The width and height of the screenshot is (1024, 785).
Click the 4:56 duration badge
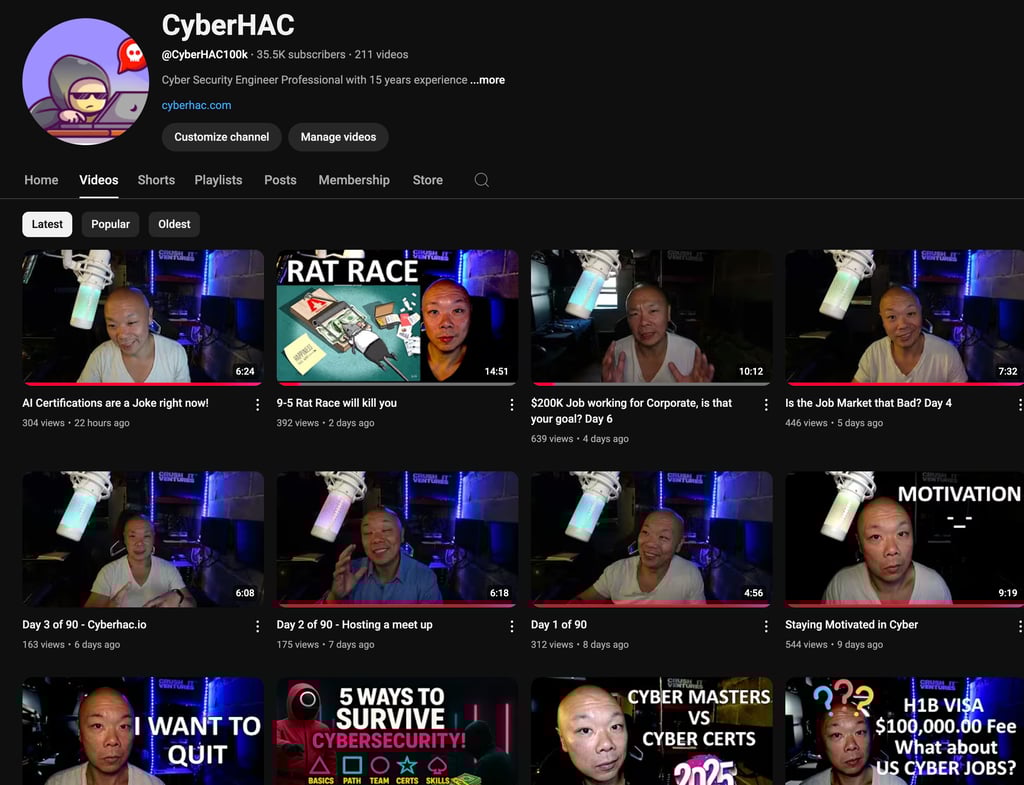(x=753, y=592)
